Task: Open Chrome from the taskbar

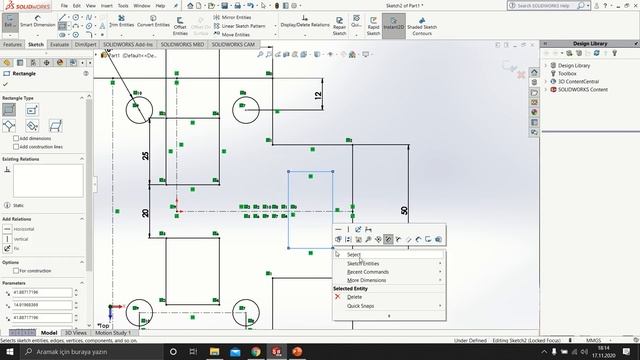Action: [256, 351]
